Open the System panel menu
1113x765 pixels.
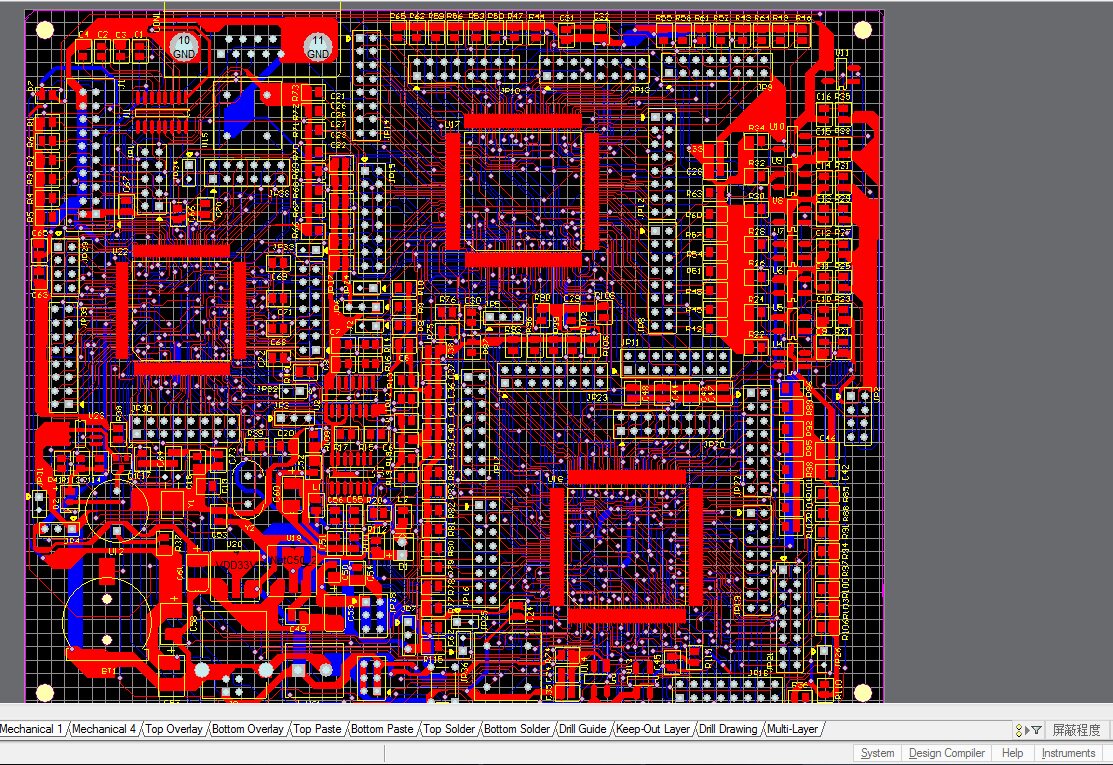click(877, 753)
